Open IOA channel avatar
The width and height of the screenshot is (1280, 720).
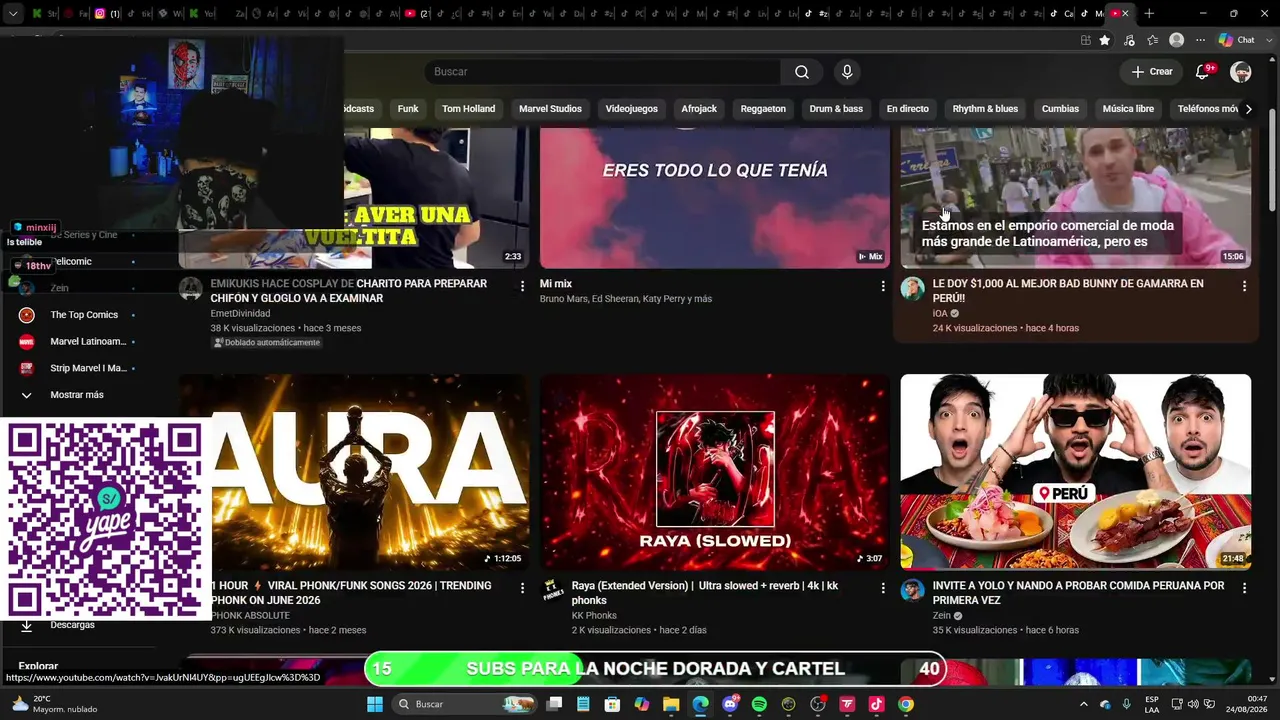[912, 289]
